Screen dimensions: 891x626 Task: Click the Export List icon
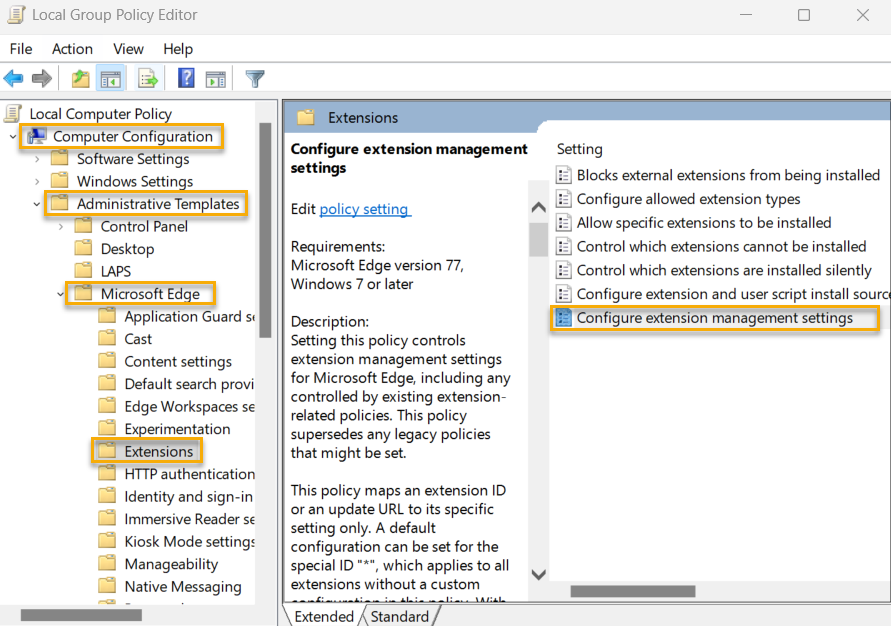146,78
